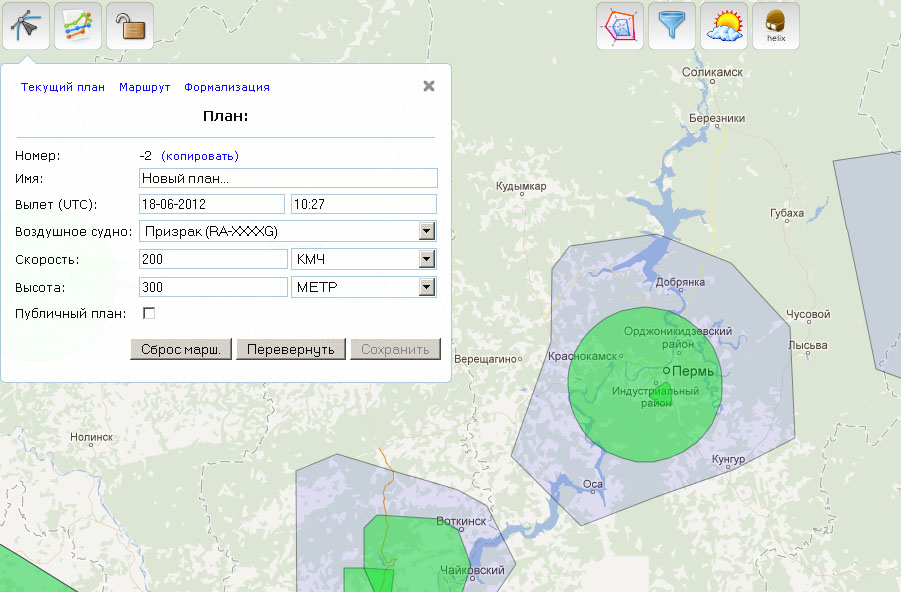
Task: Enable the Публичный план checkbox
Action: [x=149, y=314]
